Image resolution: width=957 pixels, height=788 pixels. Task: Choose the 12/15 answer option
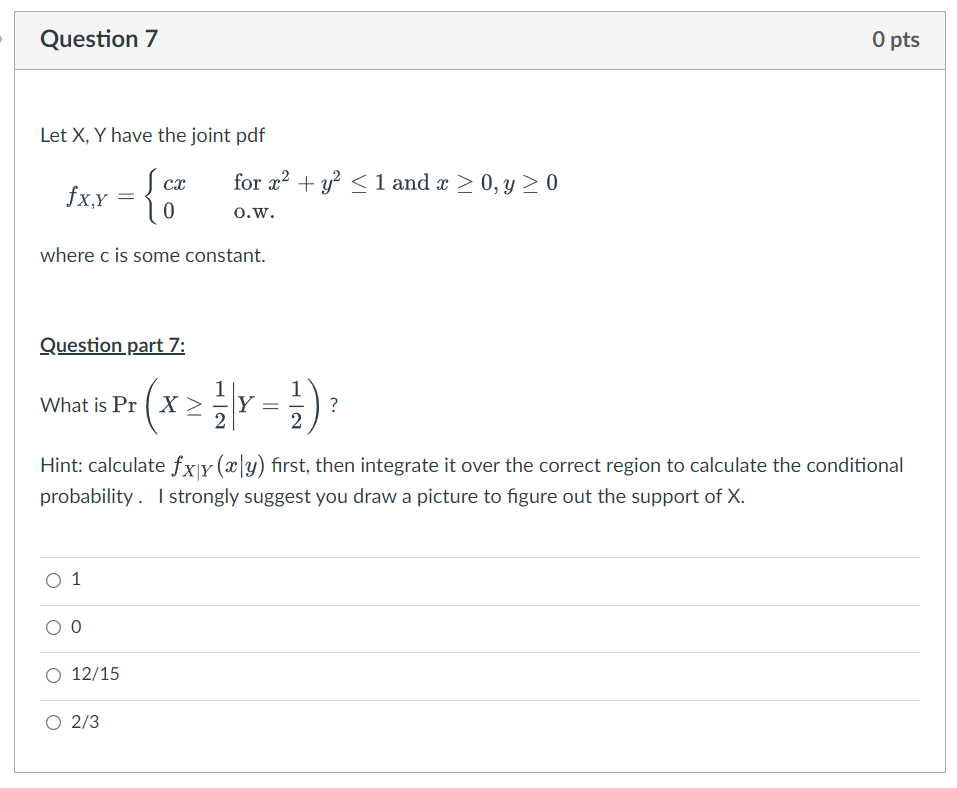[x=52, y=674]
